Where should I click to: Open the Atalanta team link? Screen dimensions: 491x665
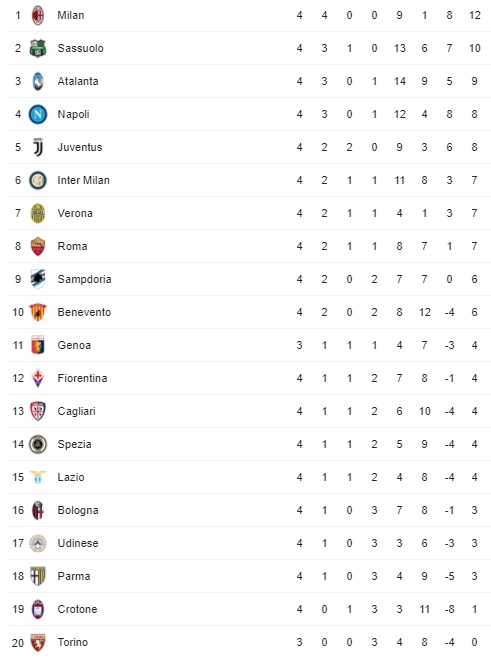[78, 81]
